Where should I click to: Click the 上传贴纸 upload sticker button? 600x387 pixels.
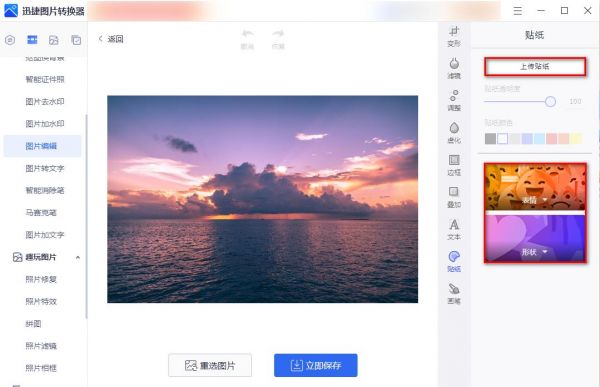(535, 67)
